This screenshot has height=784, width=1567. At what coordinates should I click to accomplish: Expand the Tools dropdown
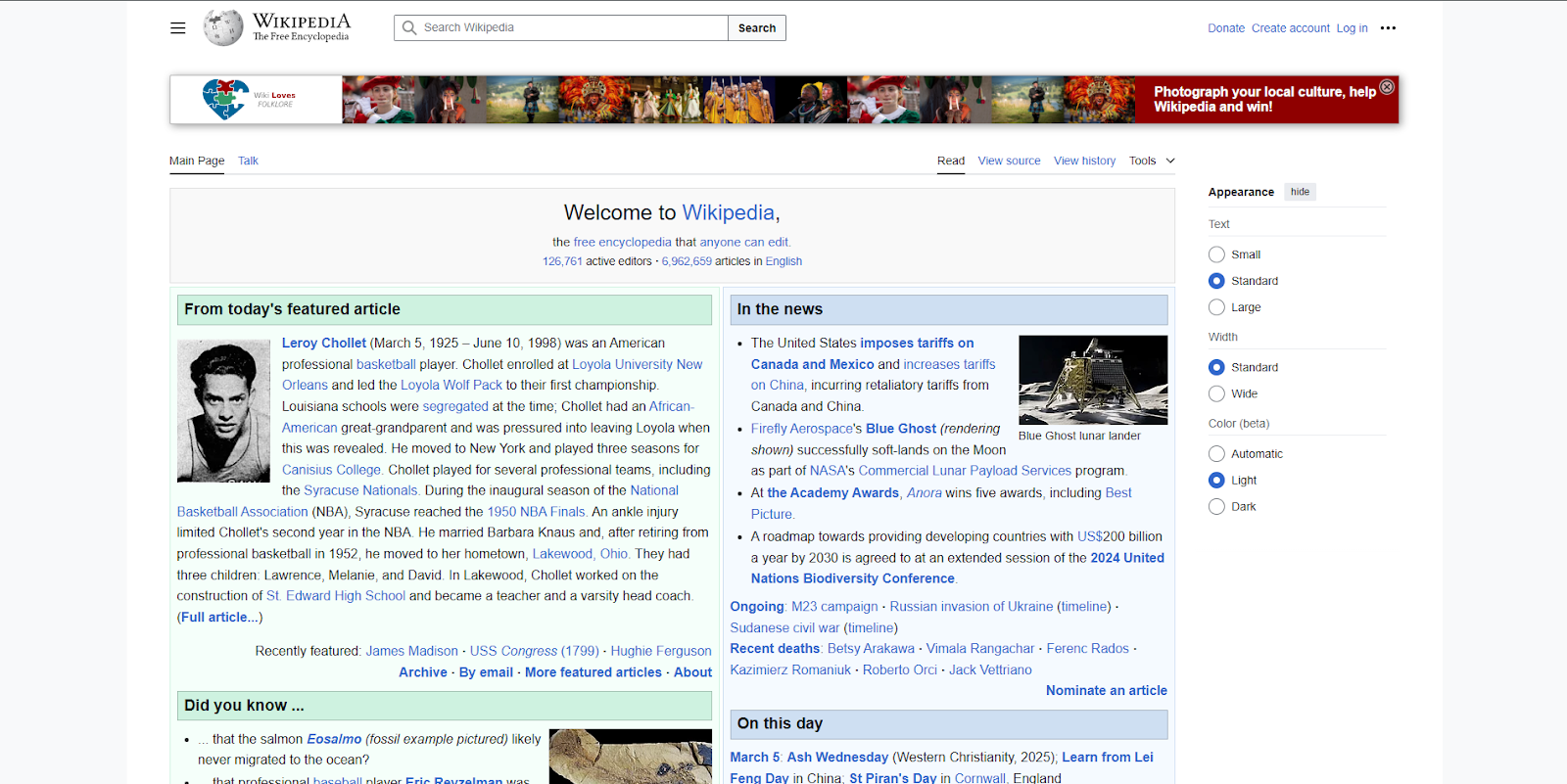pyautogui.click(x=1152, y=161)
